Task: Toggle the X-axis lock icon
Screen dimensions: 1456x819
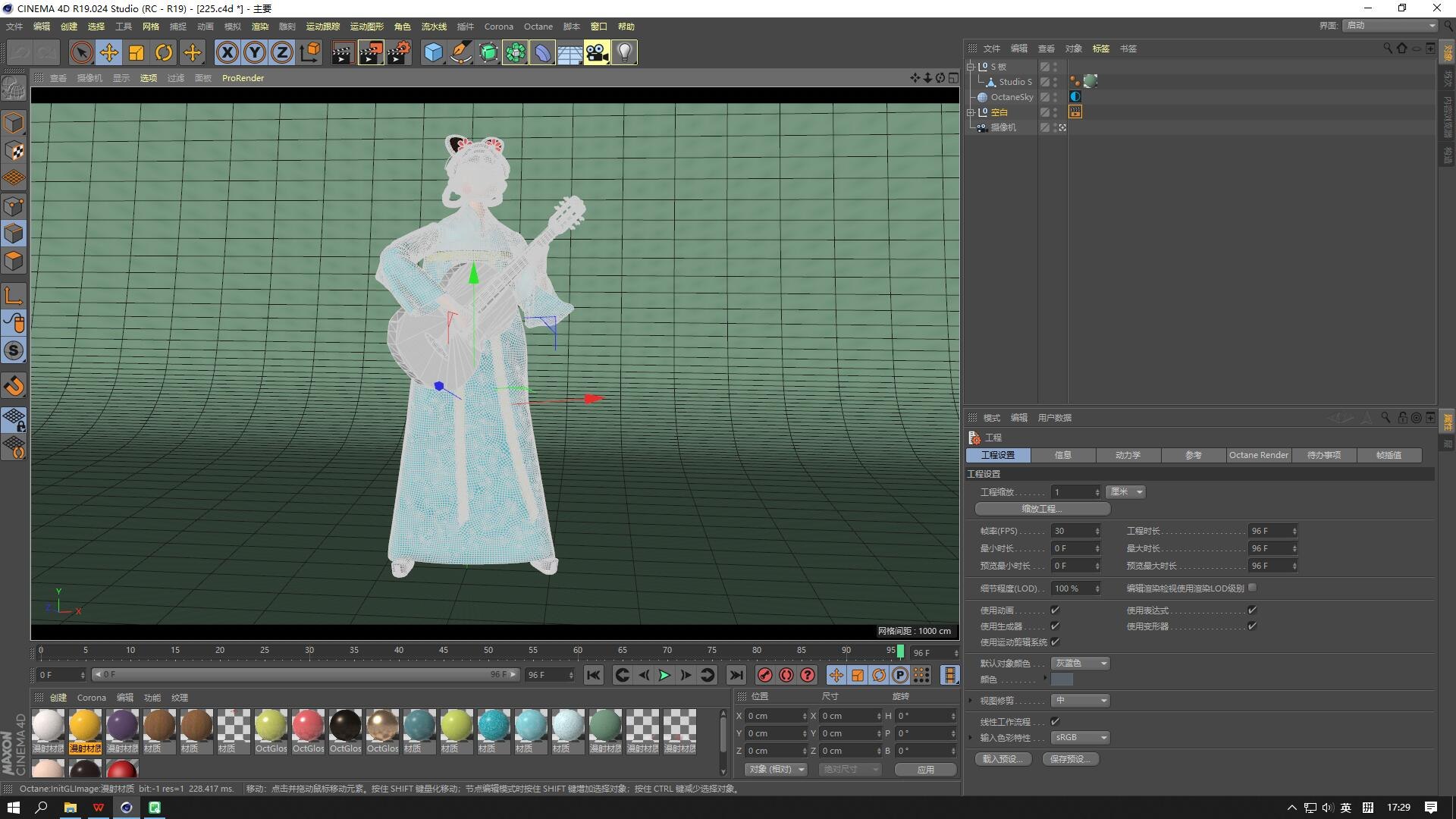Action: click(x=227, y=52)
